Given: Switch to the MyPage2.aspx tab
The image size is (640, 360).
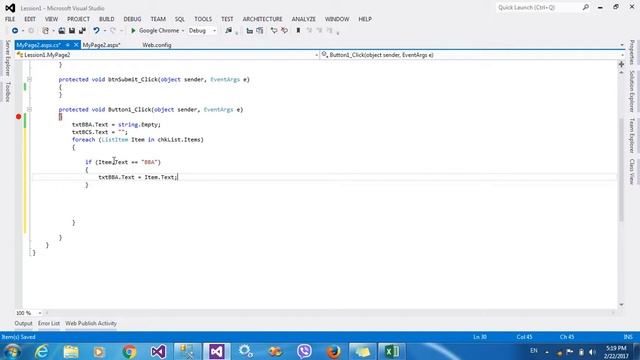Looking at the screenshot, I should point(102,45).
